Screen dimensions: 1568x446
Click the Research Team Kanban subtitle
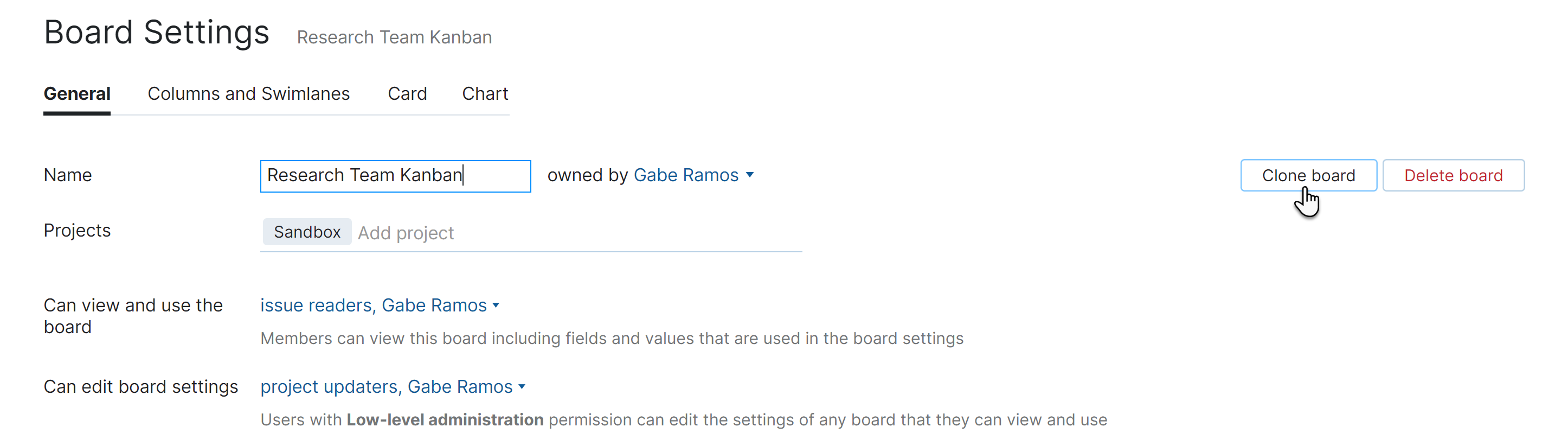tap(394, 37)
